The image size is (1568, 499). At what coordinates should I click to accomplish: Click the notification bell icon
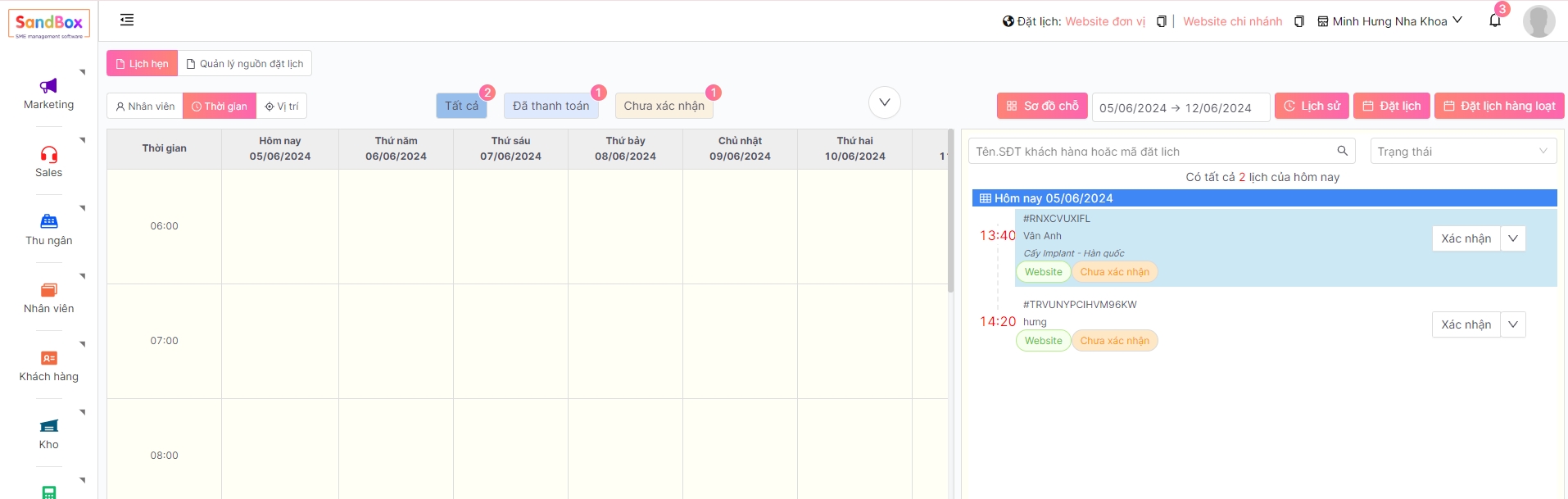tap(1494, 21)
